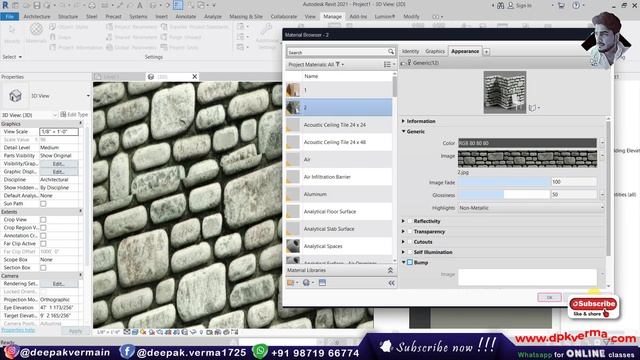The height and width of the screenshot is (360, 640).
Task: Close the 3D view tab
Action: tap(194, 76)
